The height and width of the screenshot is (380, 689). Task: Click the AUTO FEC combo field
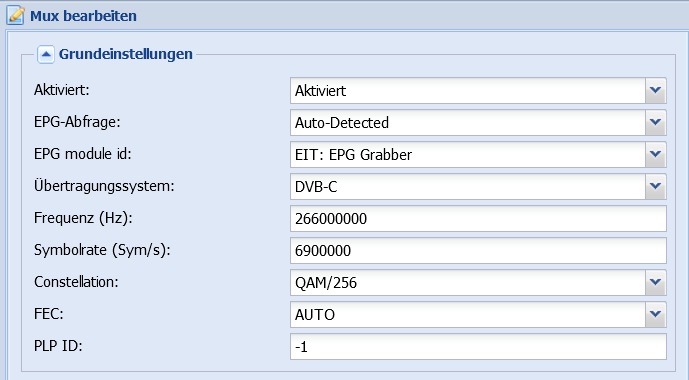coord(468,315)
